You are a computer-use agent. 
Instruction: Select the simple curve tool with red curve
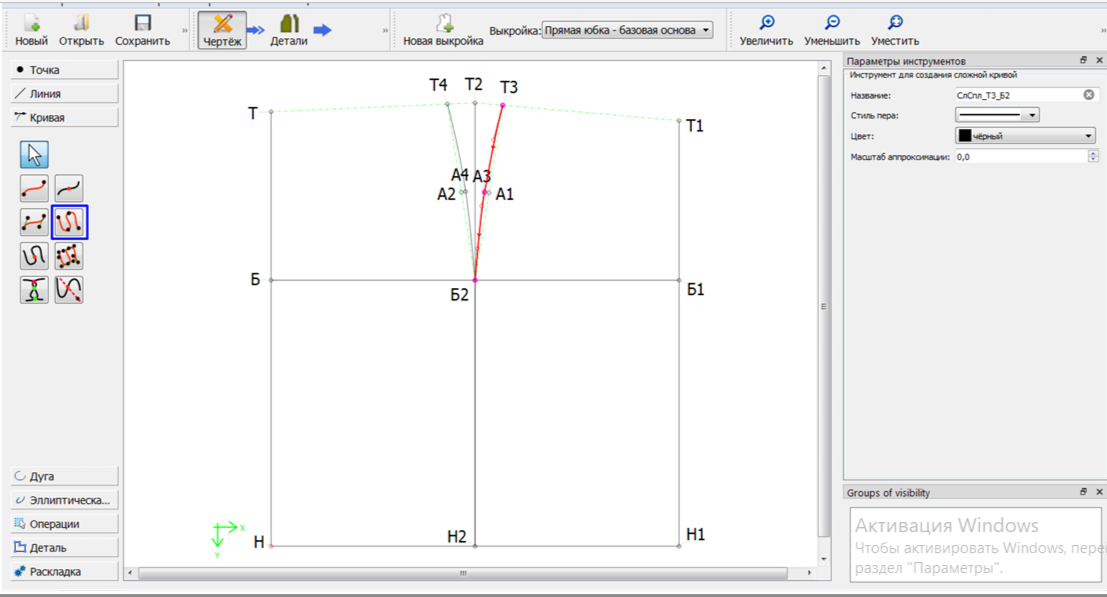tap(35, 188)
